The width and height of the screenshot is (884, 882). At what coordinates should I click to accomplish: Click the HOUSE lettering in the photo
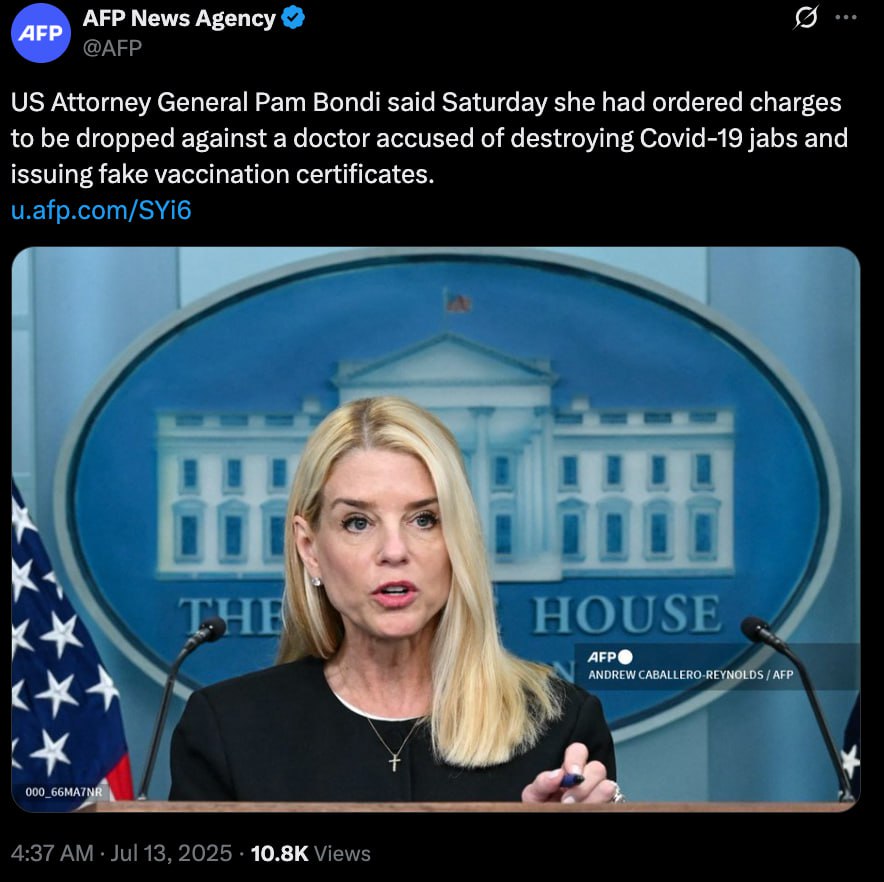(627, 614)
